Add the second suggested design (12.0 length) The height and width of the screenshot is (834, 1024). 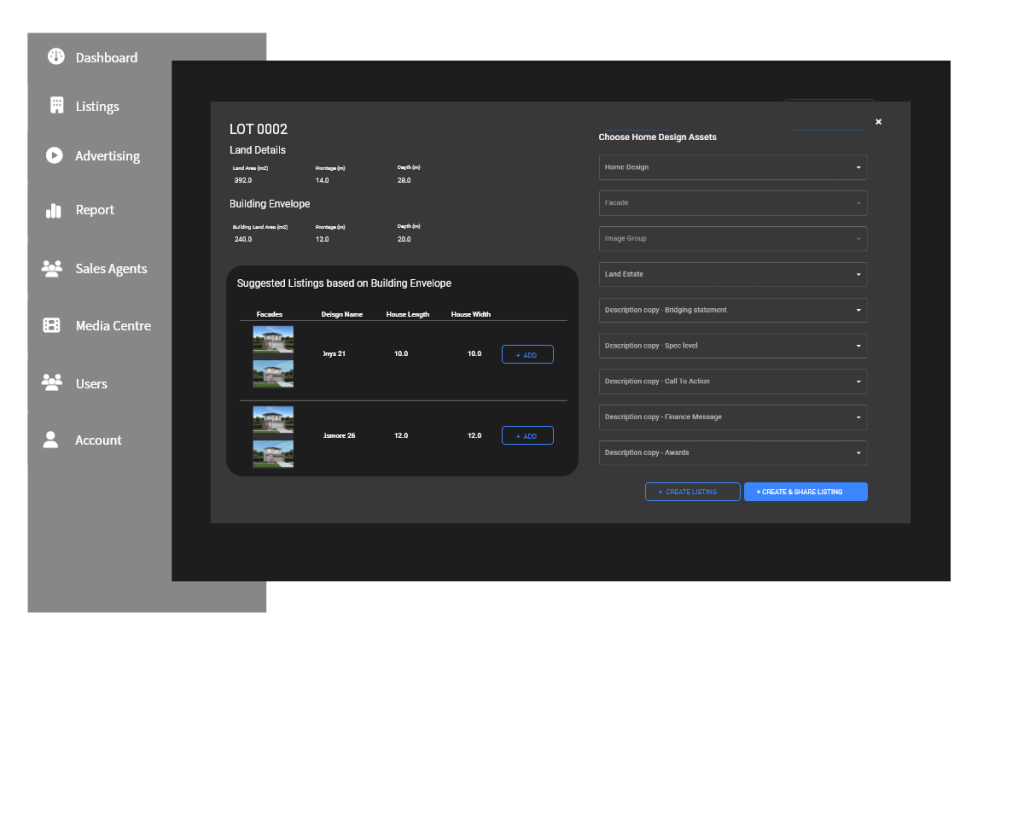click(527, 436)
